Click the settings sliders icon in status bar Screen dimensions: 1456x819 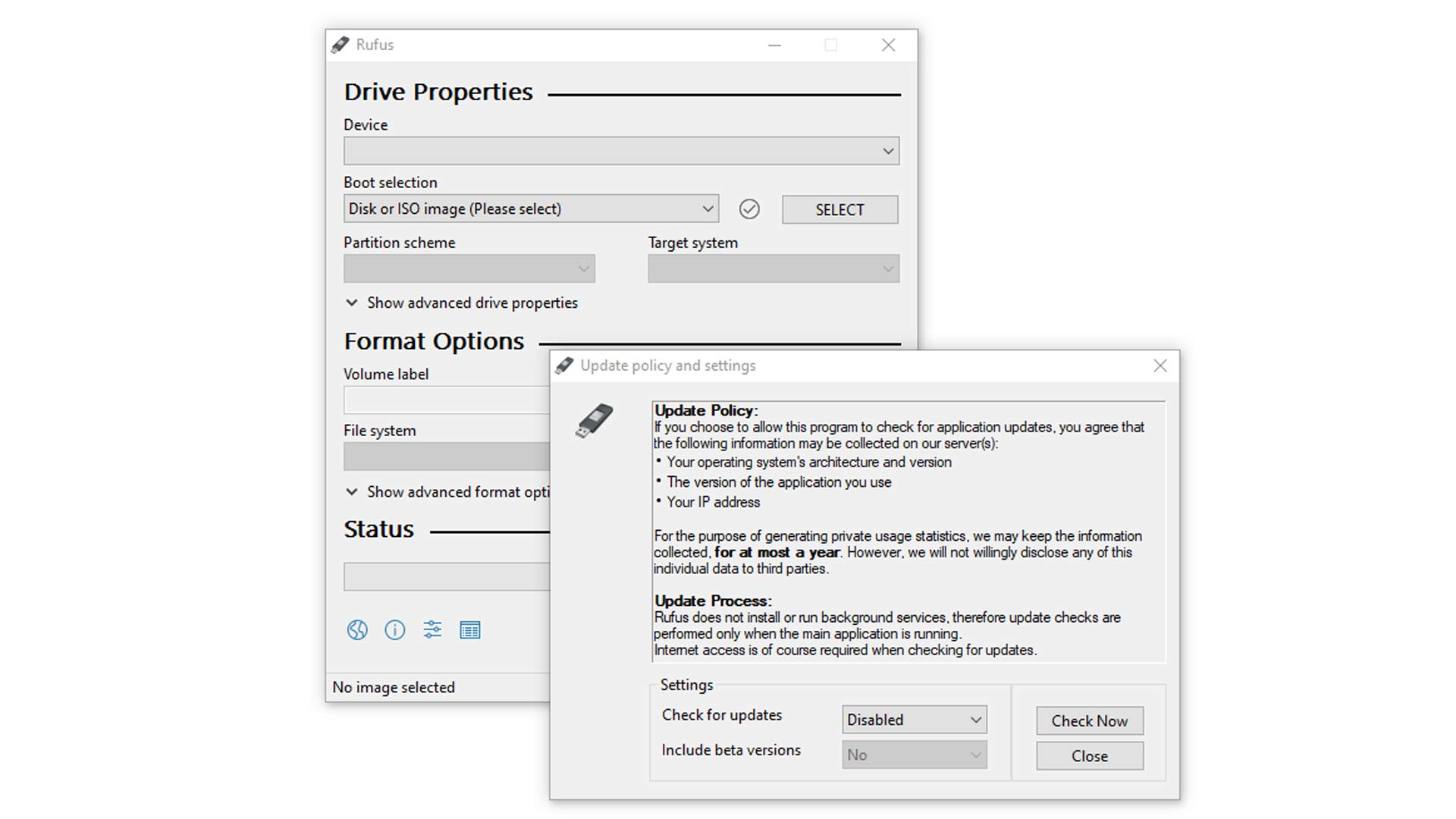pyautogui.click(x=431, y=629)
